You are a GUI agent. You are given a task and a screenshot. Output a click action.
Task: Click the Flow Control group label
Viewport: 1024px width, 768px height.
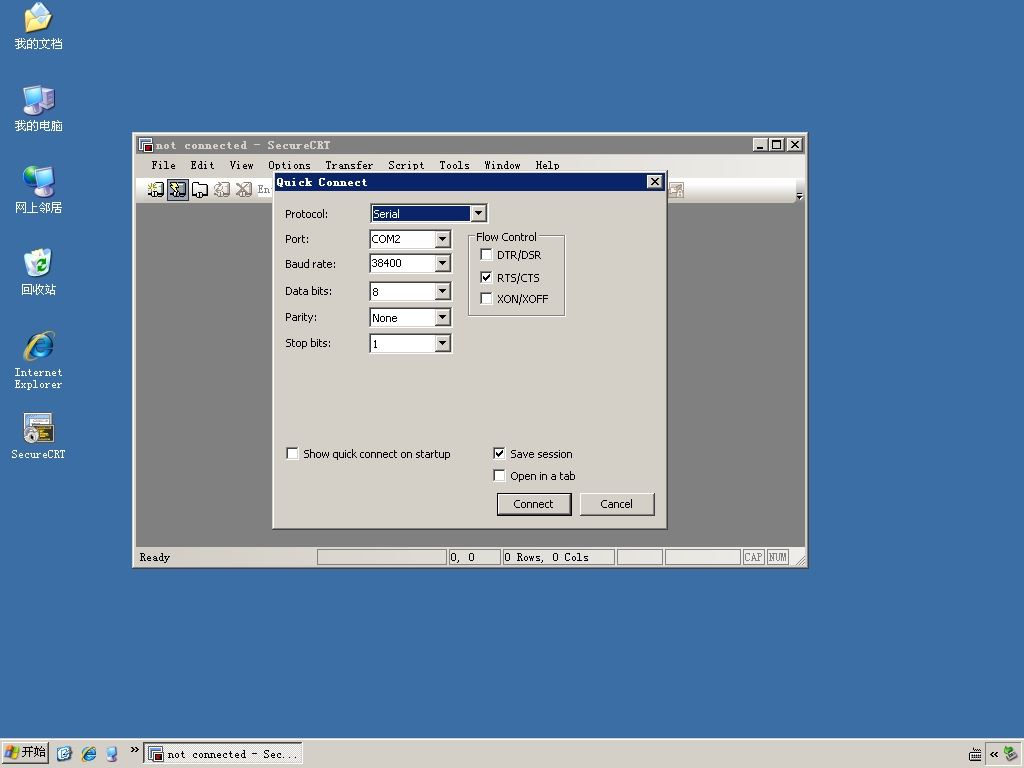tap(506, 237)
